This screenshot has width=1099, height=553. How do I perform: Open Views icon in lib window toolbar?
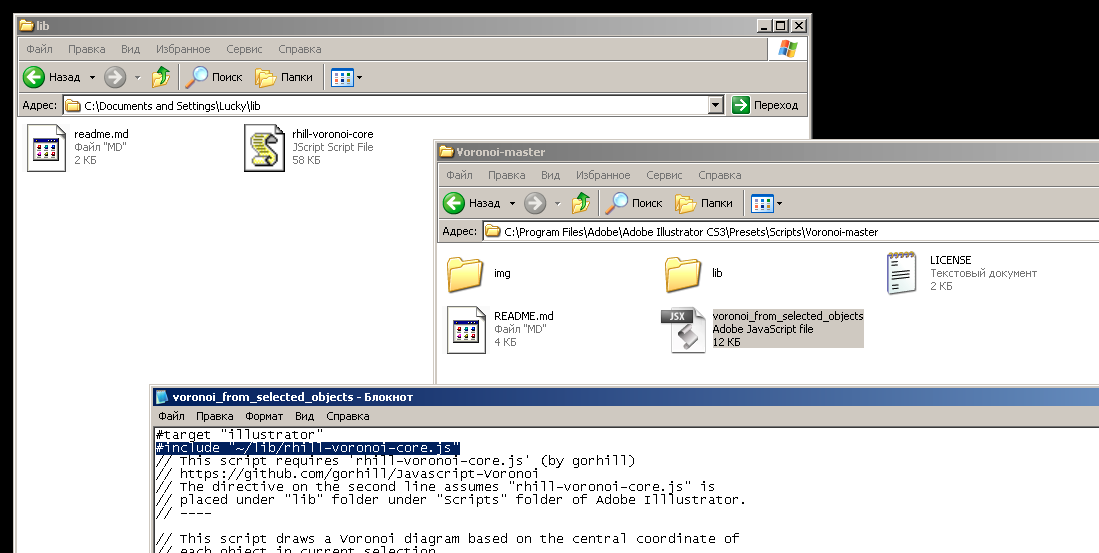[342, 77]
